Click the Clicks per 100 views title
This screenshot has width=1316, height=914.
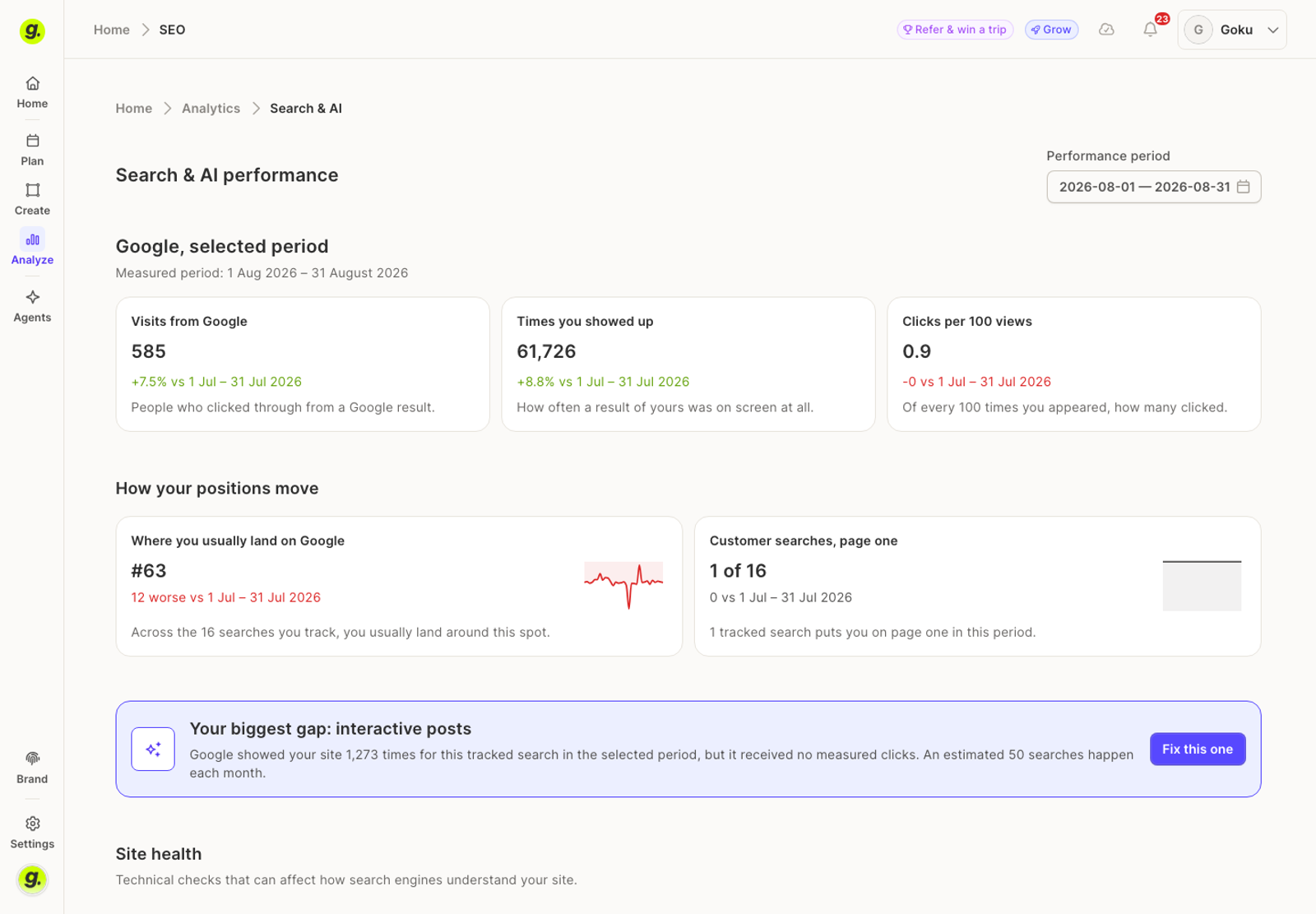tap(967, 322)
